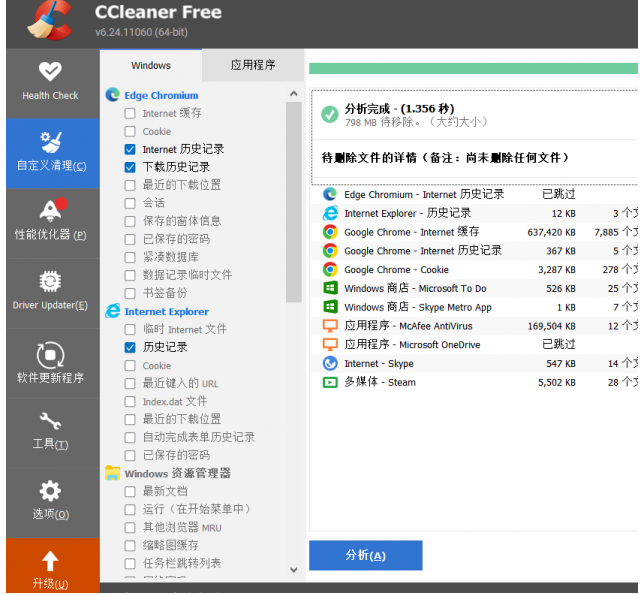640x595 pixels.
Task: Click Edge Chromium section icon
Action: 112,95
